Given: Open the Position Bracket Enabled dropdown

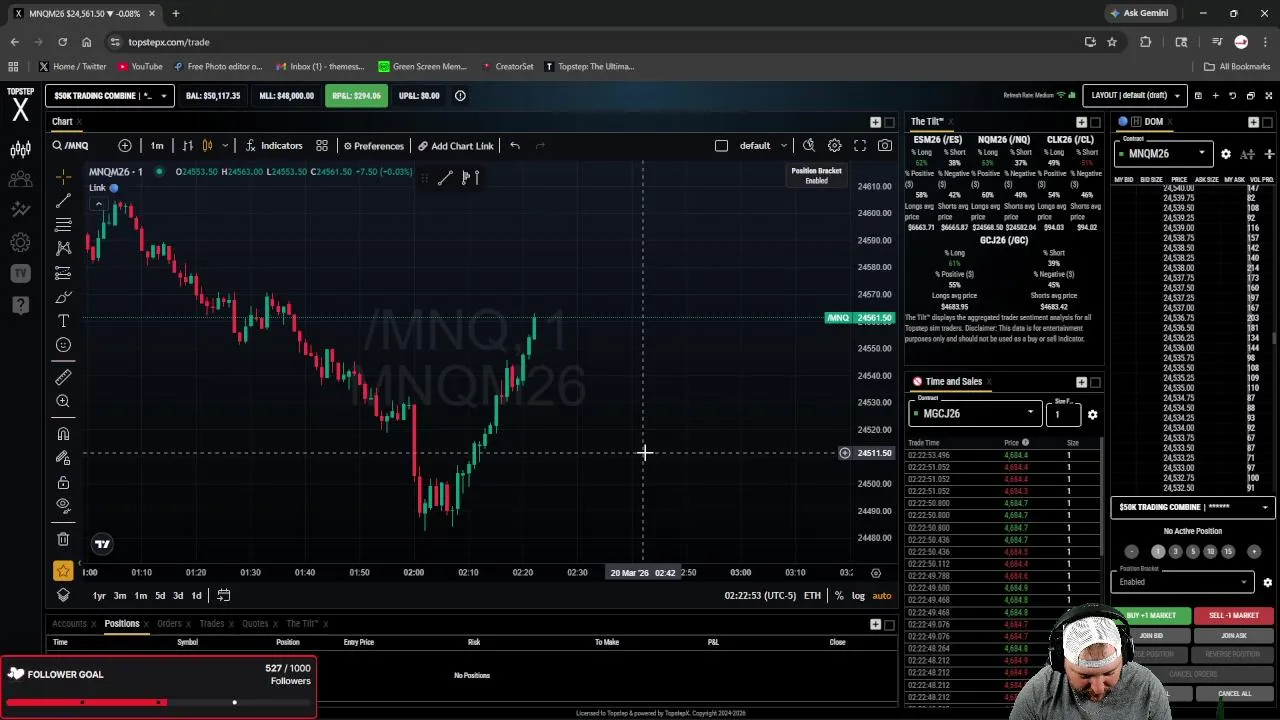Looking at the screenshot, I should (1182, 581).
